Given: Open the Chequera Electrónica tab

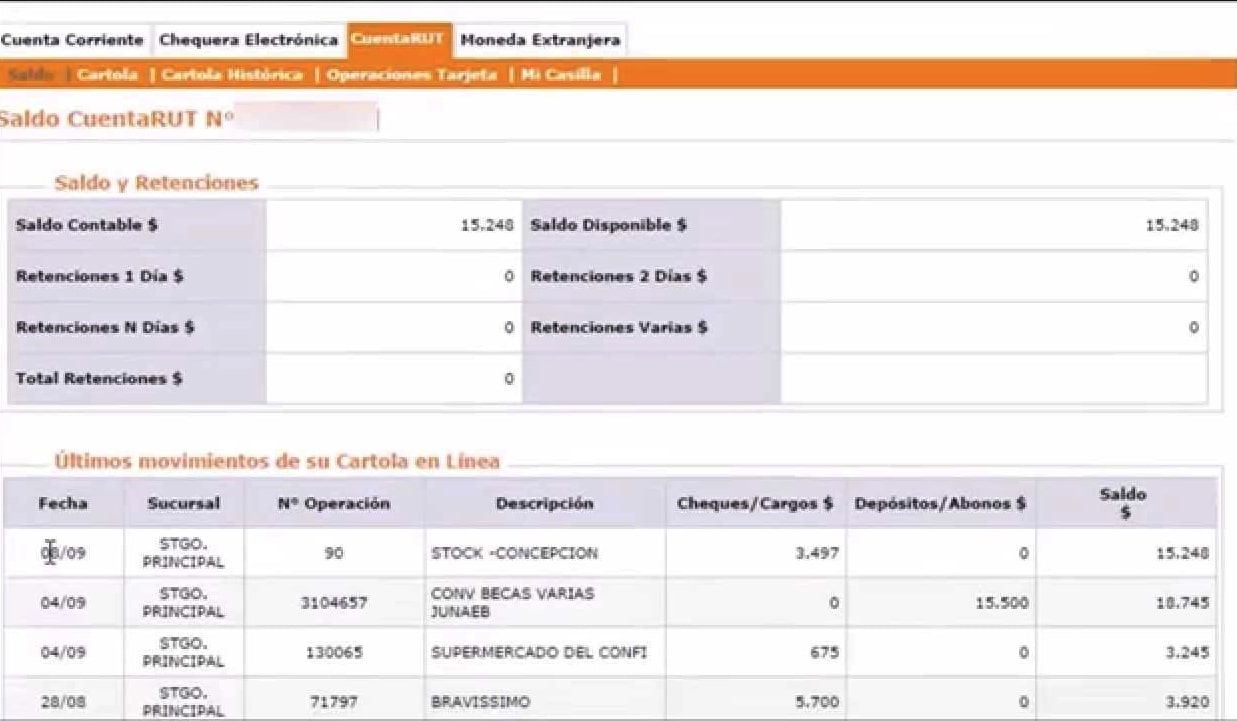Looking at the screenshot, I should (247, 39).
